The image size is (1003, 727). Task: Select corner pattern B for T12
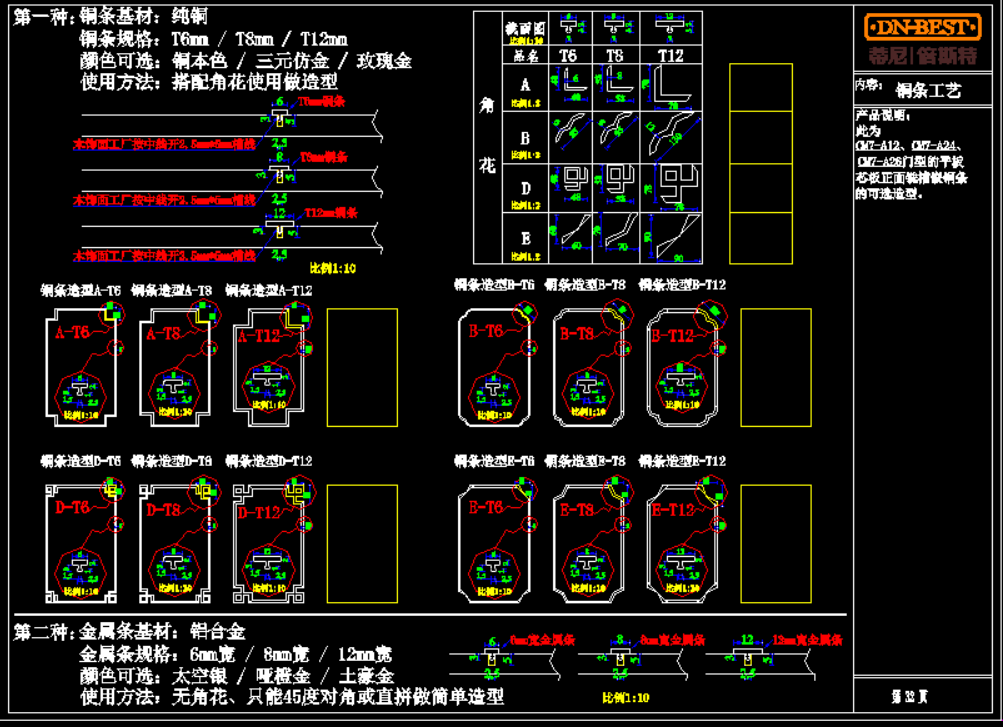point(670,134)
